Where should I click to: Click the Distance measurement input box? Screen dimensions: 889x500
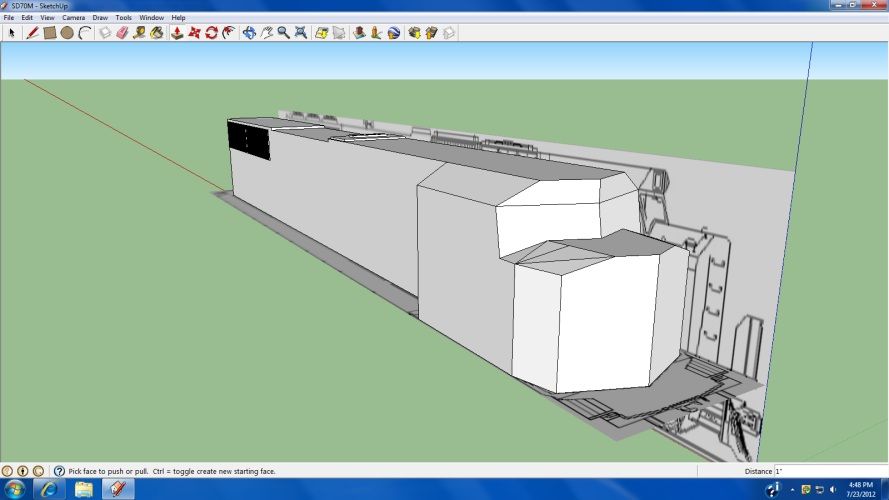click(830, 471)
